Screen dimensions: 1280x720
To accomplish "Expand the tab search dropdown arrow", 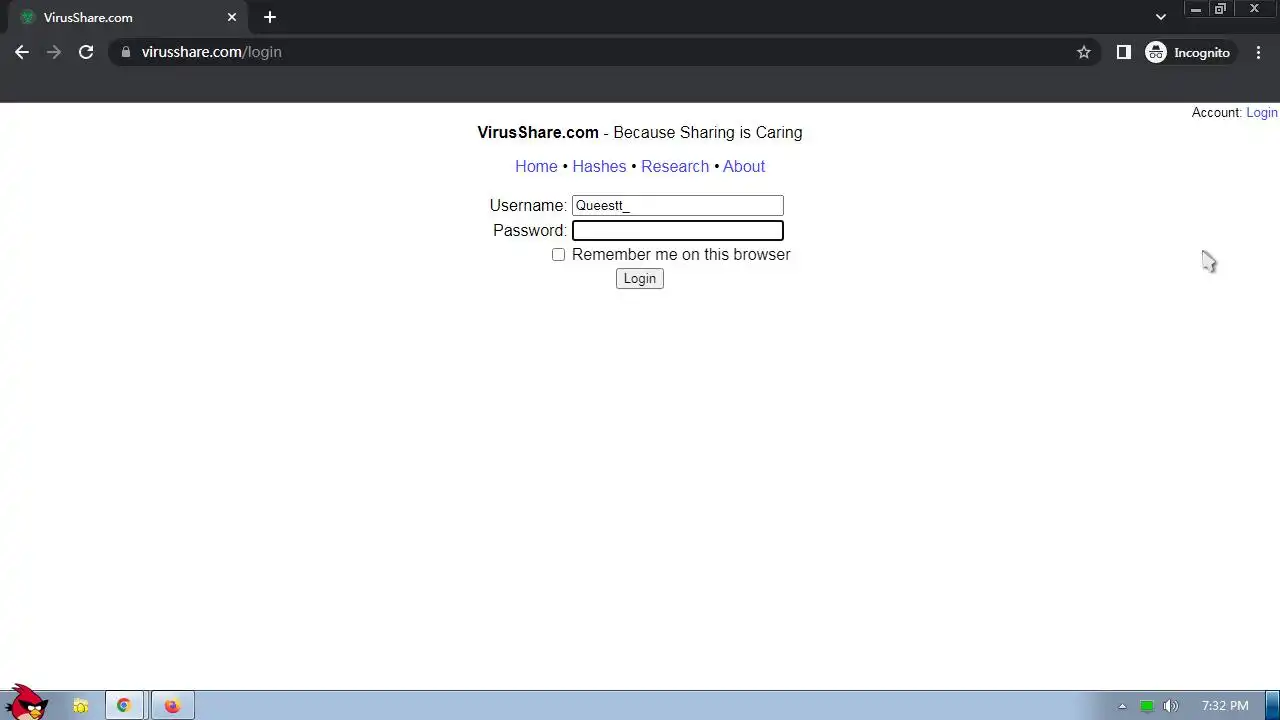I will point(1161,17).
